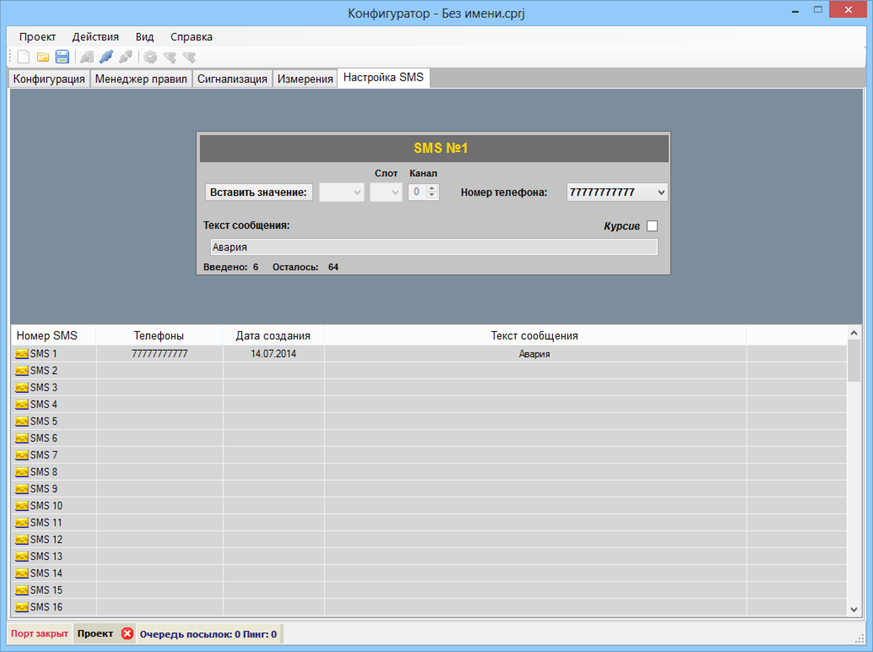
Task: Click the Телефоны column header
Action: (159, 336)
